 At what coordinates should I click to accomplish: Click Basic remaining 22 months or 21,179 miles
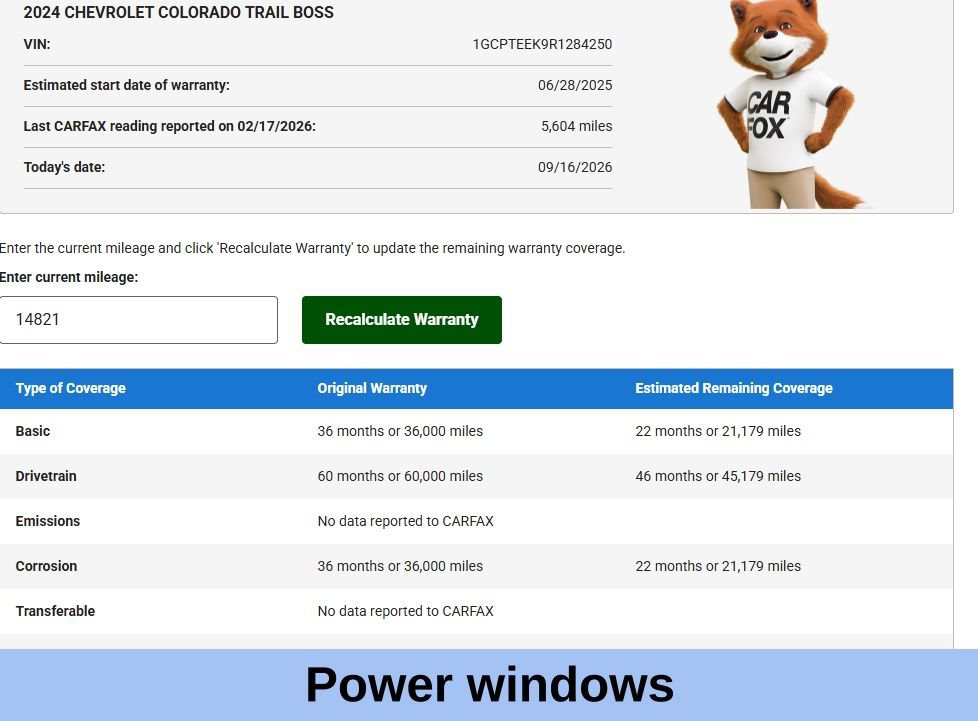tap(718, 431)
